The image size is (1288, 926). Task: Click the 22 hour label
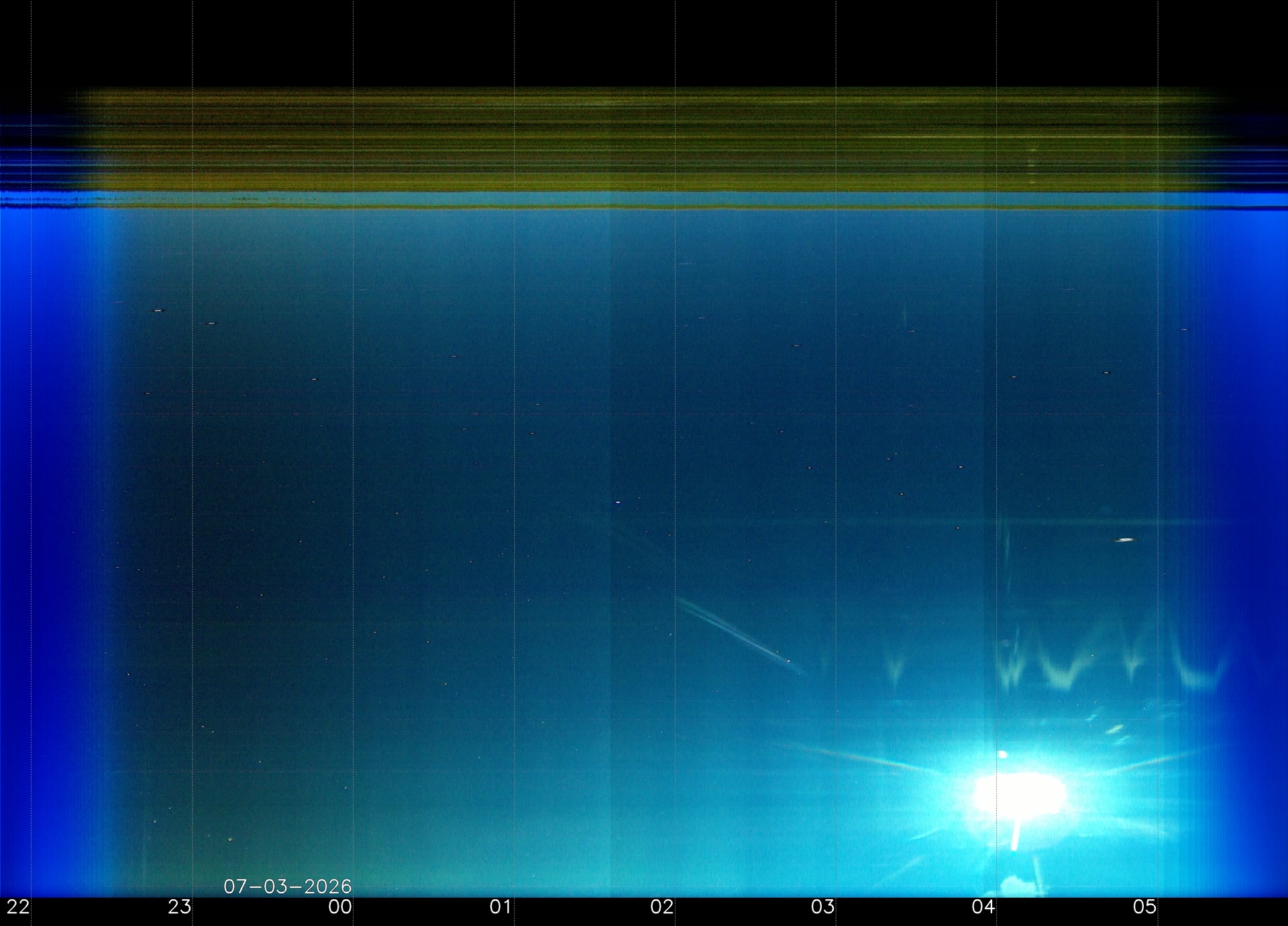18,907
